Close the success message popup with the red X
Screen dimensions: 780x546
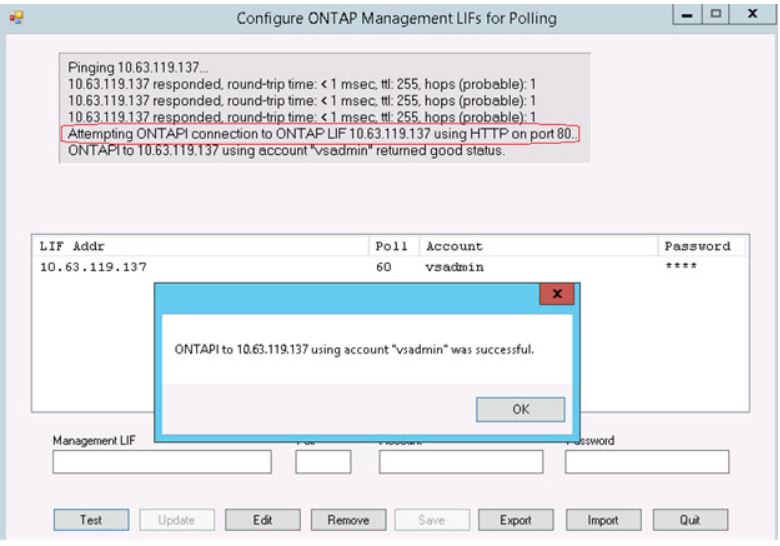coord(555,296)
